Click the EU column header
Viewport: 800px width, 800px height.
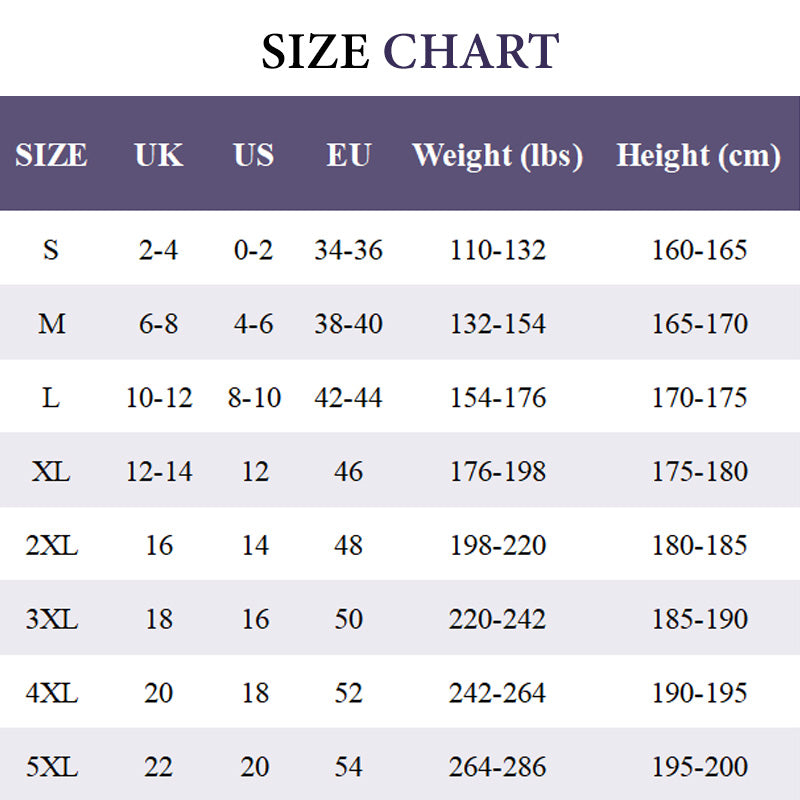(x=348, y=155)
